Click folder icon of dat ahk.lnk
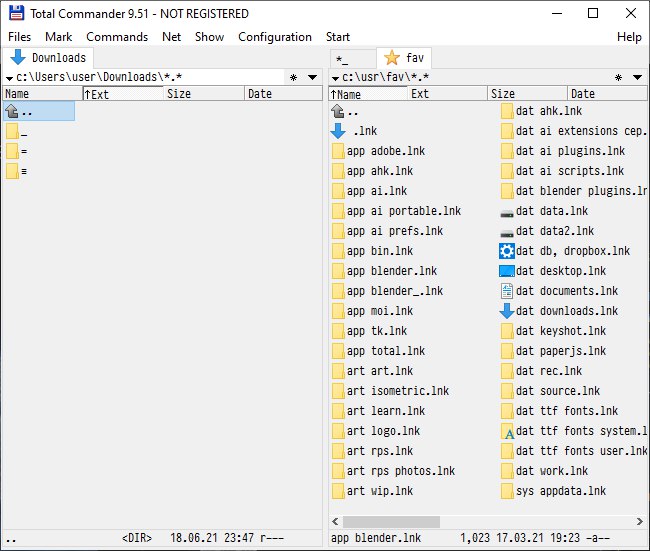 point(507,111)
